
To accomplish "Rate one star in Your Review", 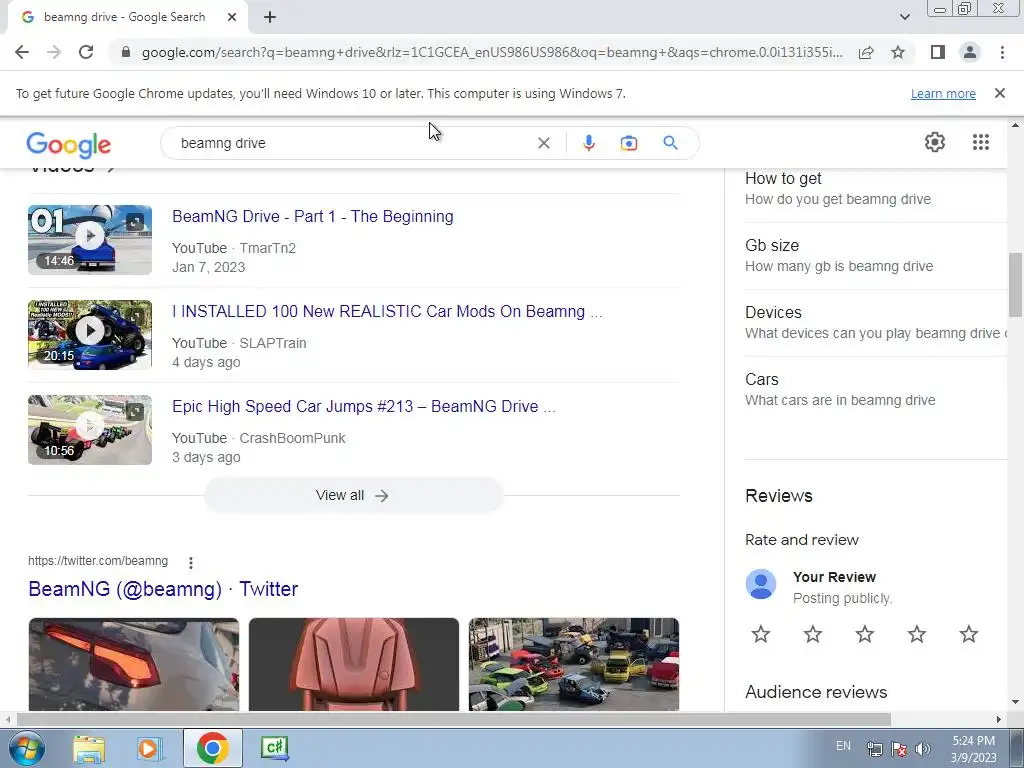I will pyautogui.click(x=761, y=634).
